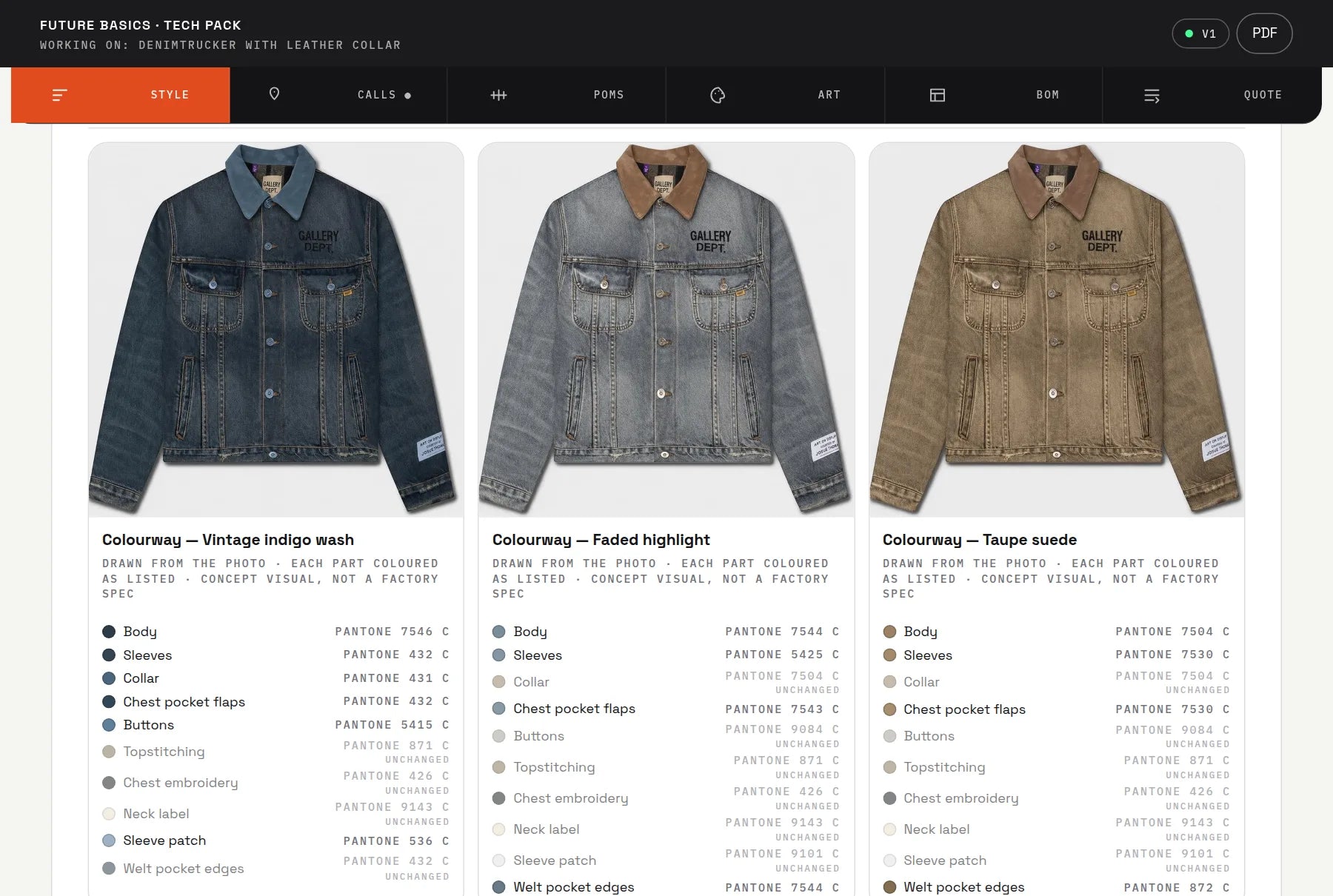Click the Quote list icon
This screenshot has height=896, width=1333.
[x=1152, y=96]
